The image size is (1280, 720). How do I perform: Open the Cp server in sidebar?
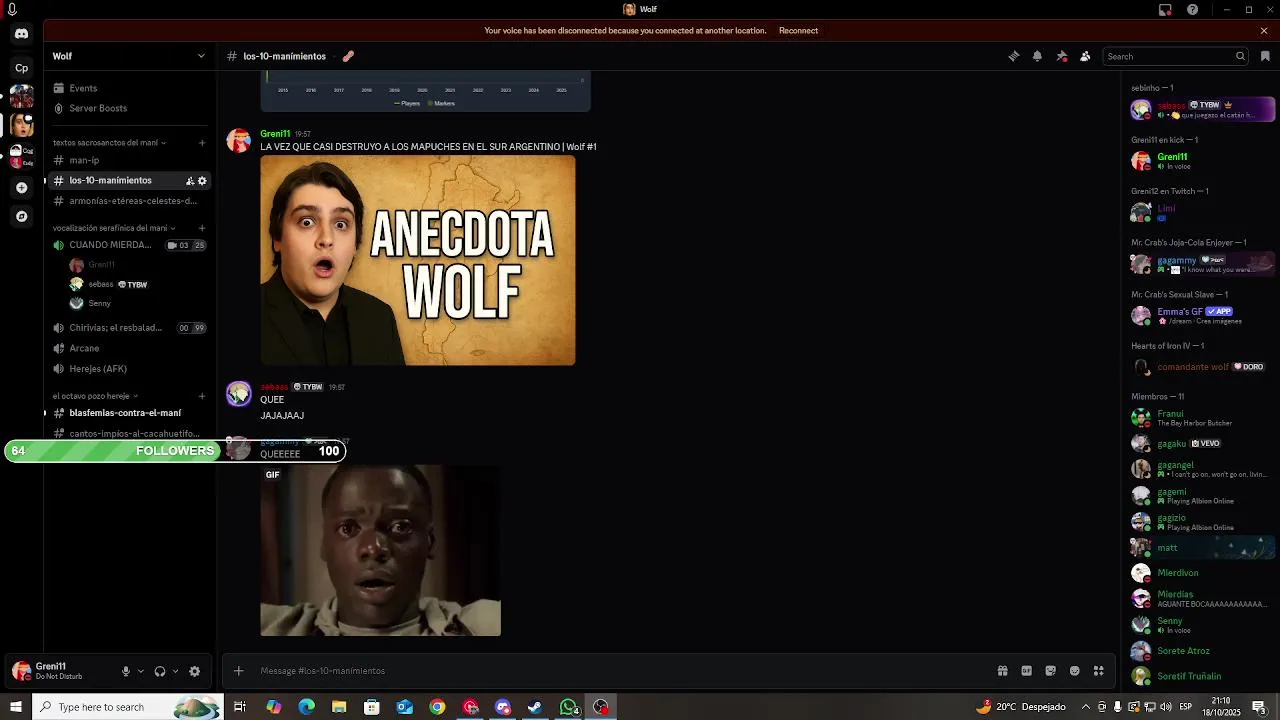21,68
